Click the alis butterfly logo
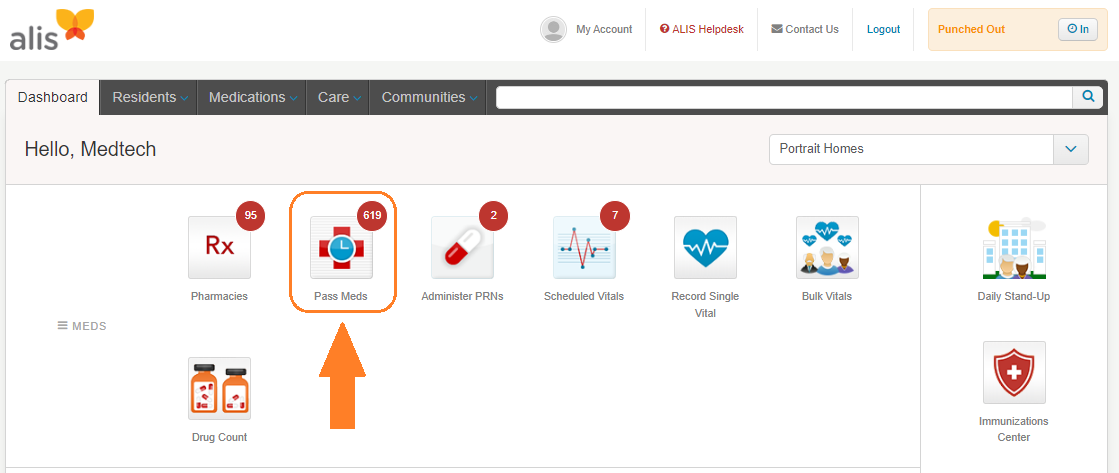1119x473 pixels. 51,30
